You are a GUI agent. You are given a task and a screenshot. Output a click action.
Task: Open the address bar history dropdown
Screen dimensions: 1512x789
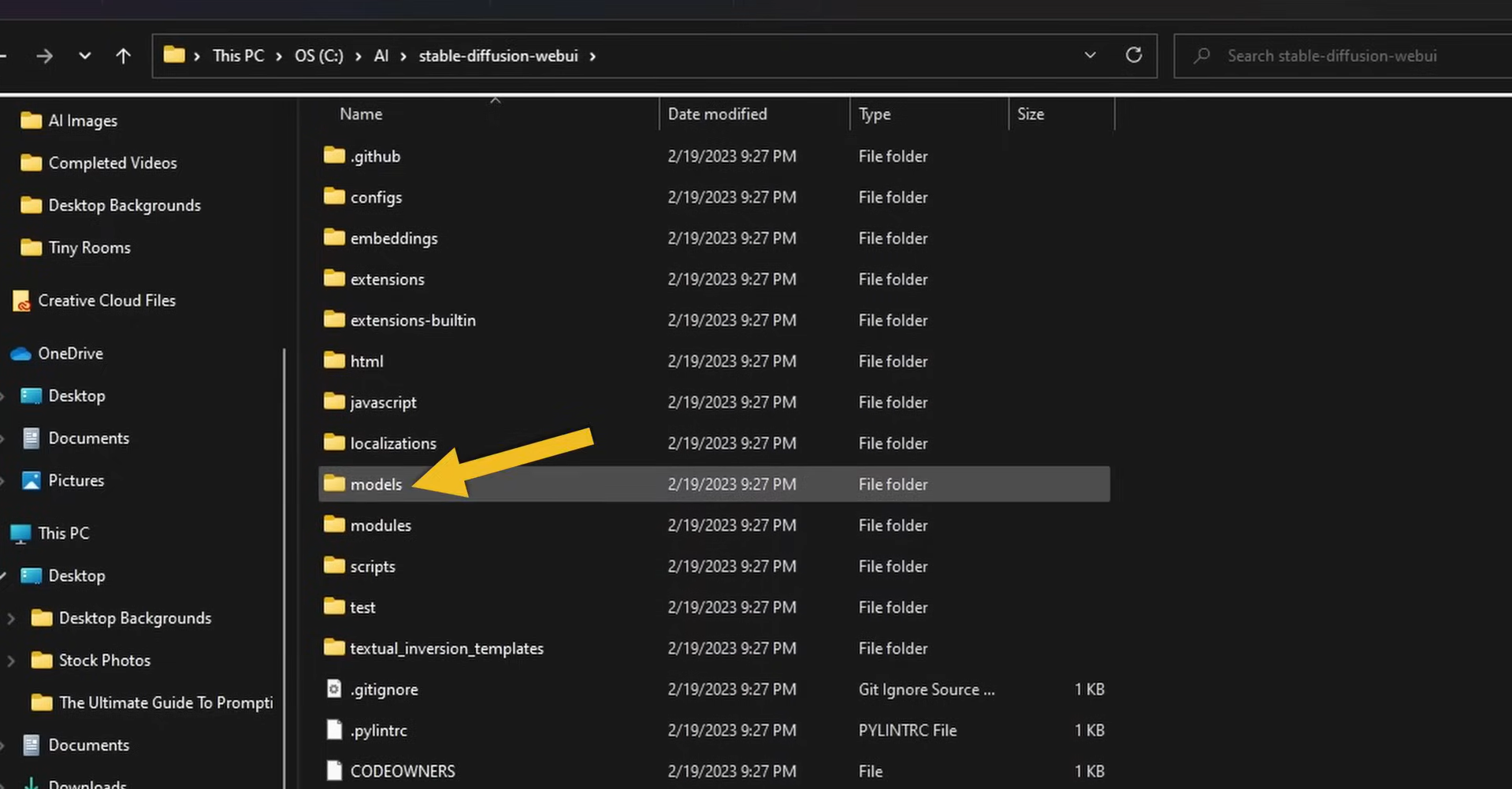(x=1090, y=55)
